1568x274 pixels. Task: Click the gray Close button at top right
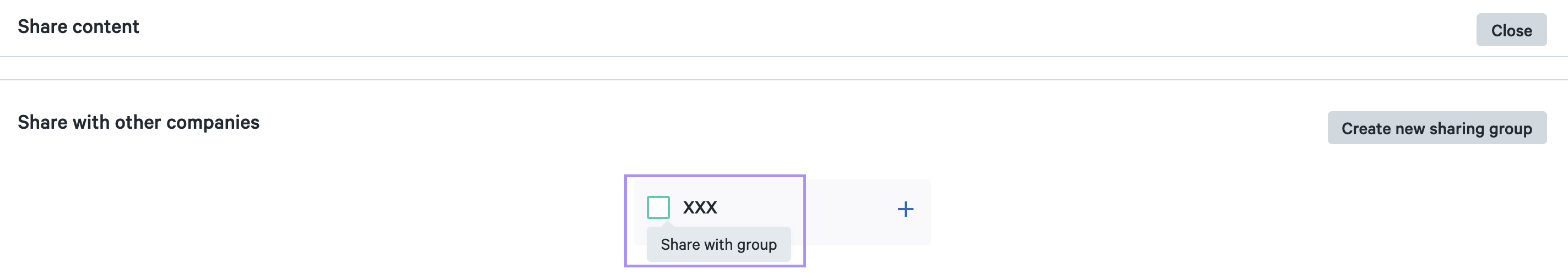pos(1511,30)
